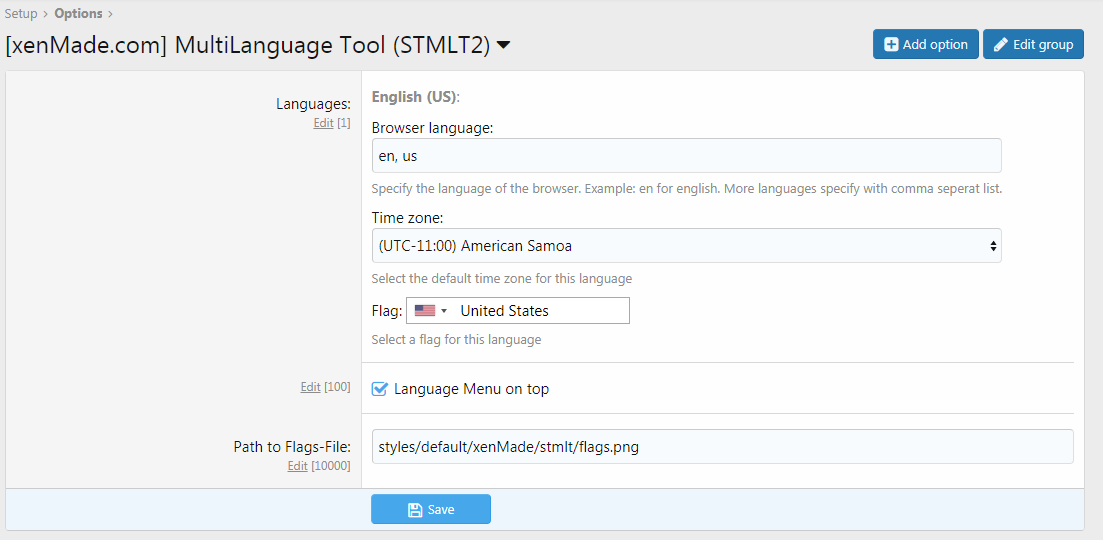Viewport: 1103px width, 540px height.
Task: Enable the Language Menu on top checkbox
Action: click(x=380, y=389)
